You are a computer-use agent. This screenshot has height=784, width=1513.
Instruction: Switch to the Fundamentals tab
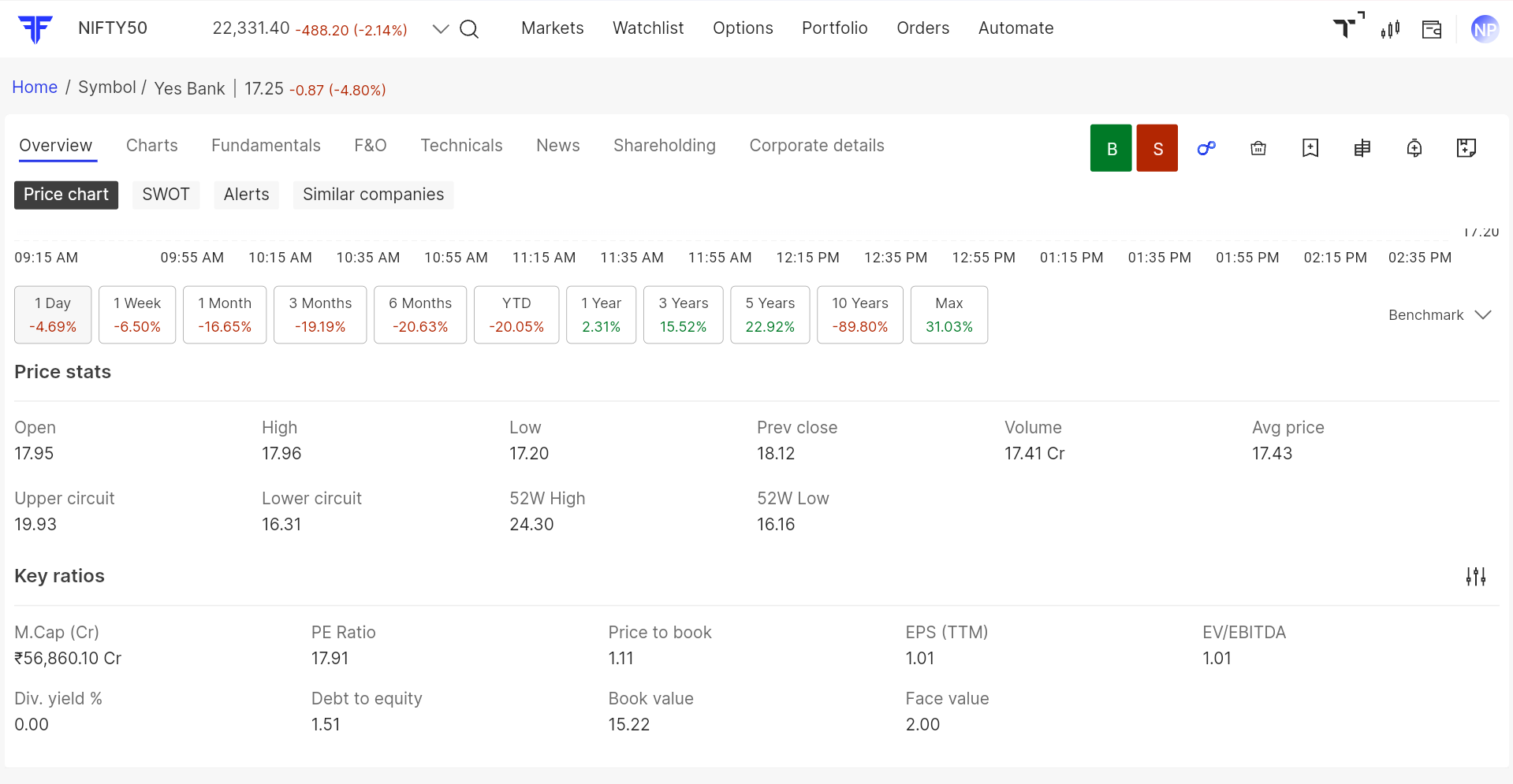(266, 146)
